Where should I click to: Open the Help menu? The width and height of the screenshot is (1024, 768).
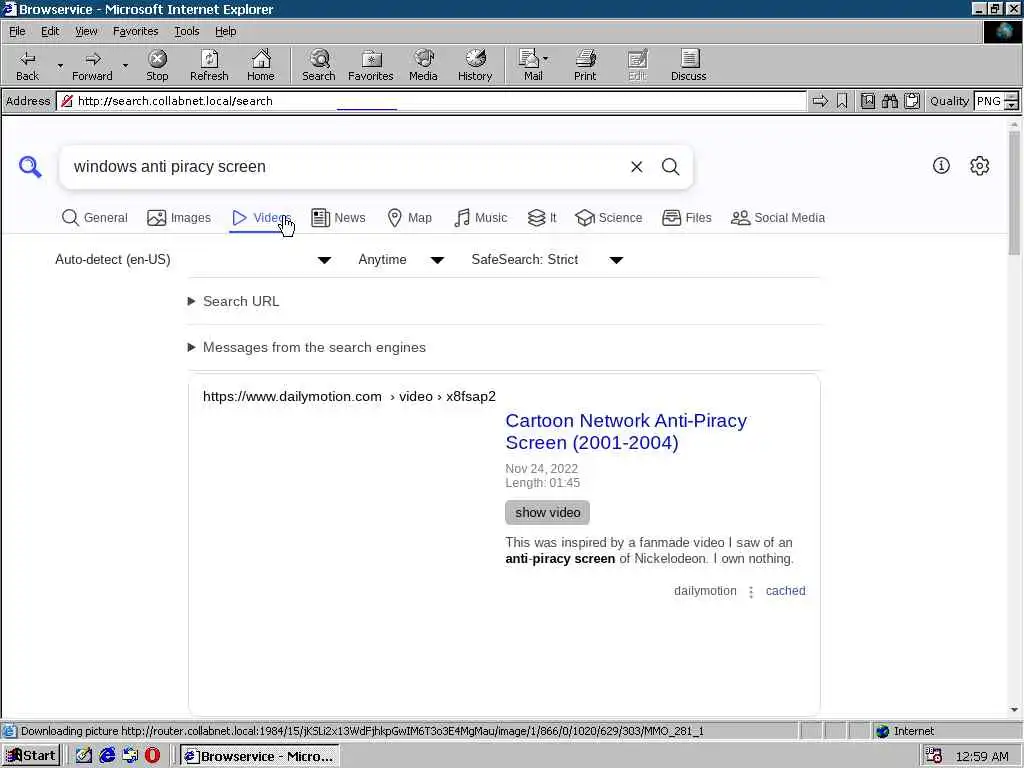[225, 31]
